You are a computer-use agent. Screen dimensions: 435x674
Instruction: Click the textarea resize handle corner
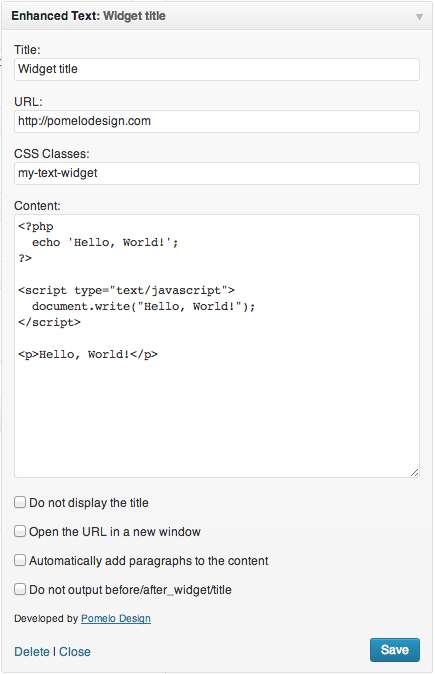click(x=414, y=472)
